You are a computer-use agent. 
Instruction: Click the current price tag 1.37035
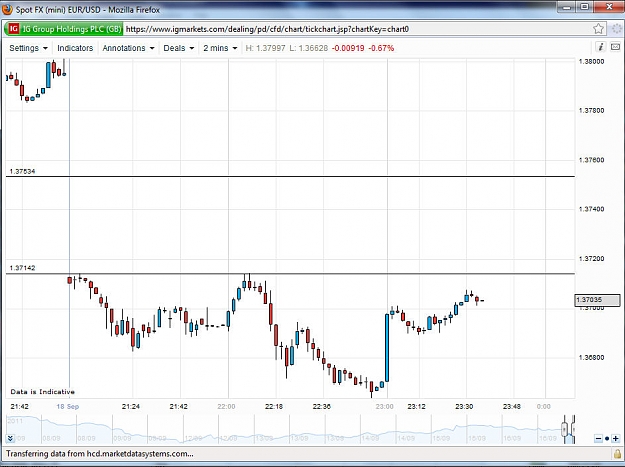[x=597, y=300]
